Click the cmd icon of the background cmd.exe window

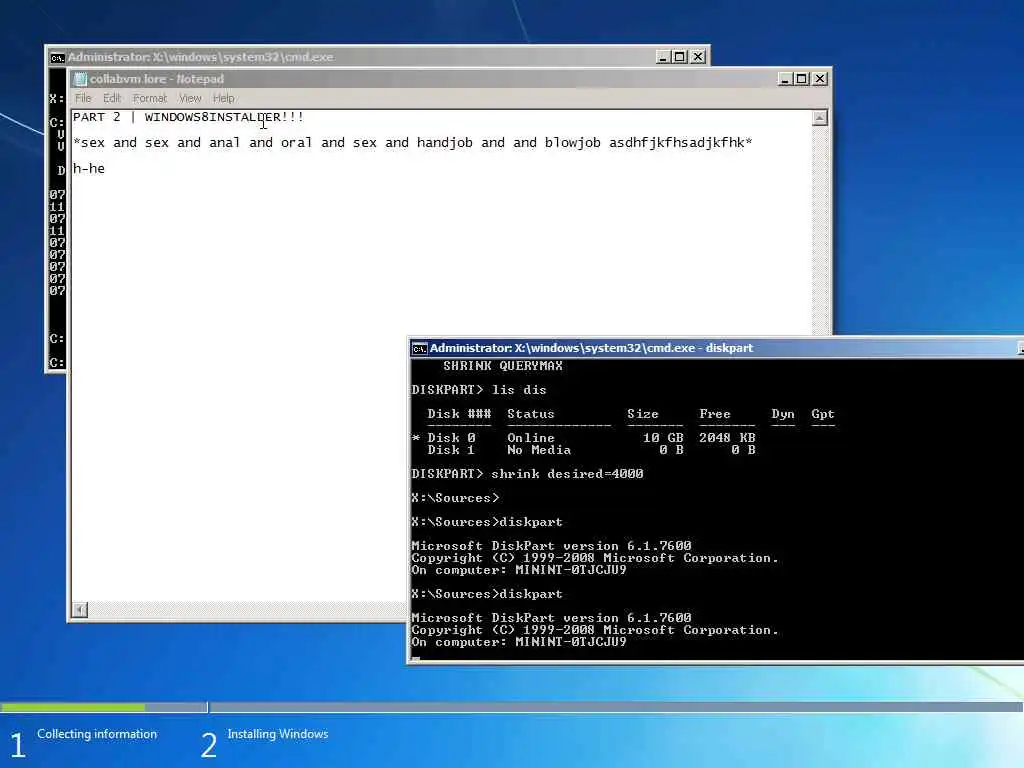[57, 57]
